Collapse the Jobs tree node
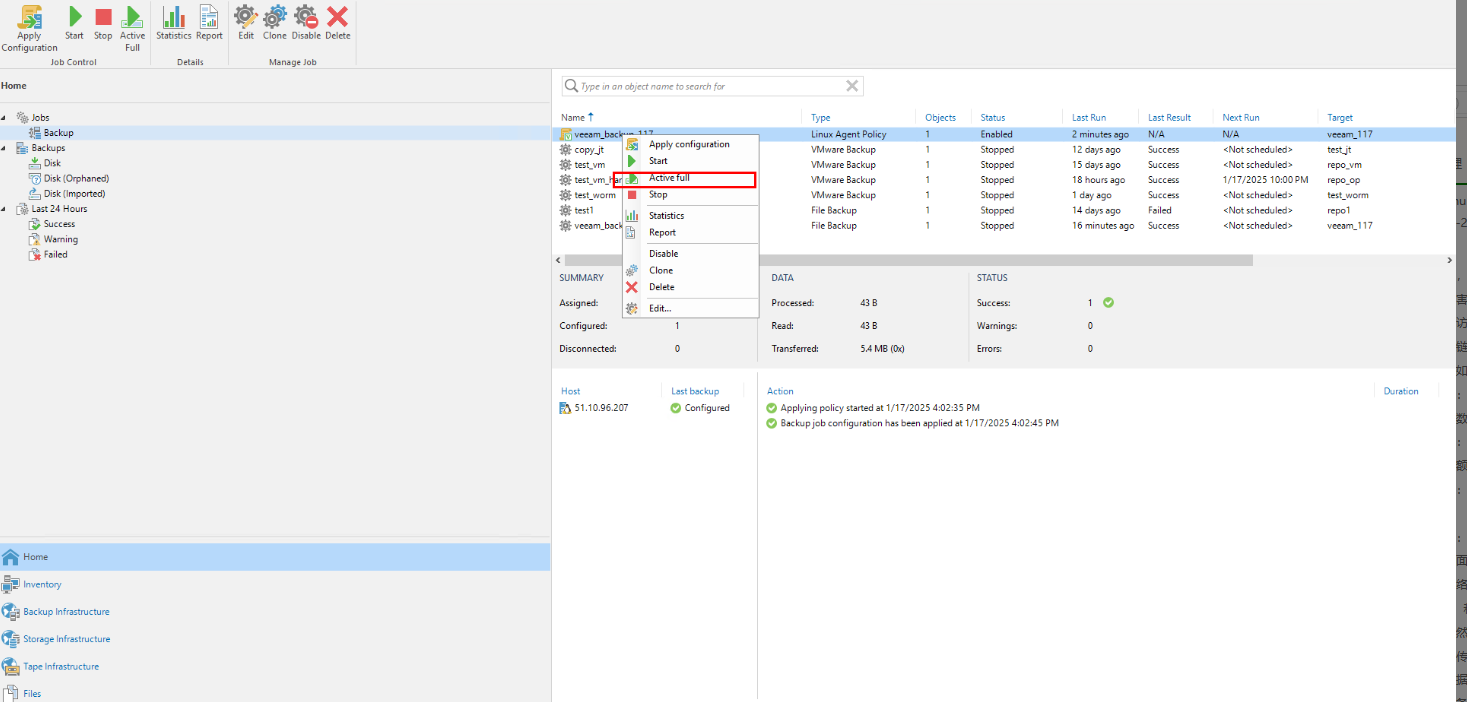 [x=4, y=118]
